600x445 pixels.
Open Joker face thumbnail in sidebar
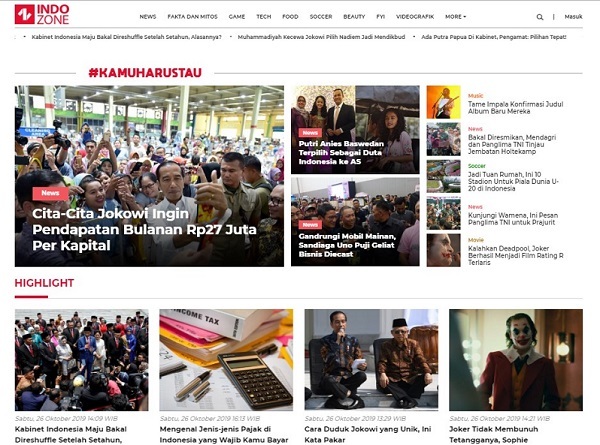coord(443,250)
